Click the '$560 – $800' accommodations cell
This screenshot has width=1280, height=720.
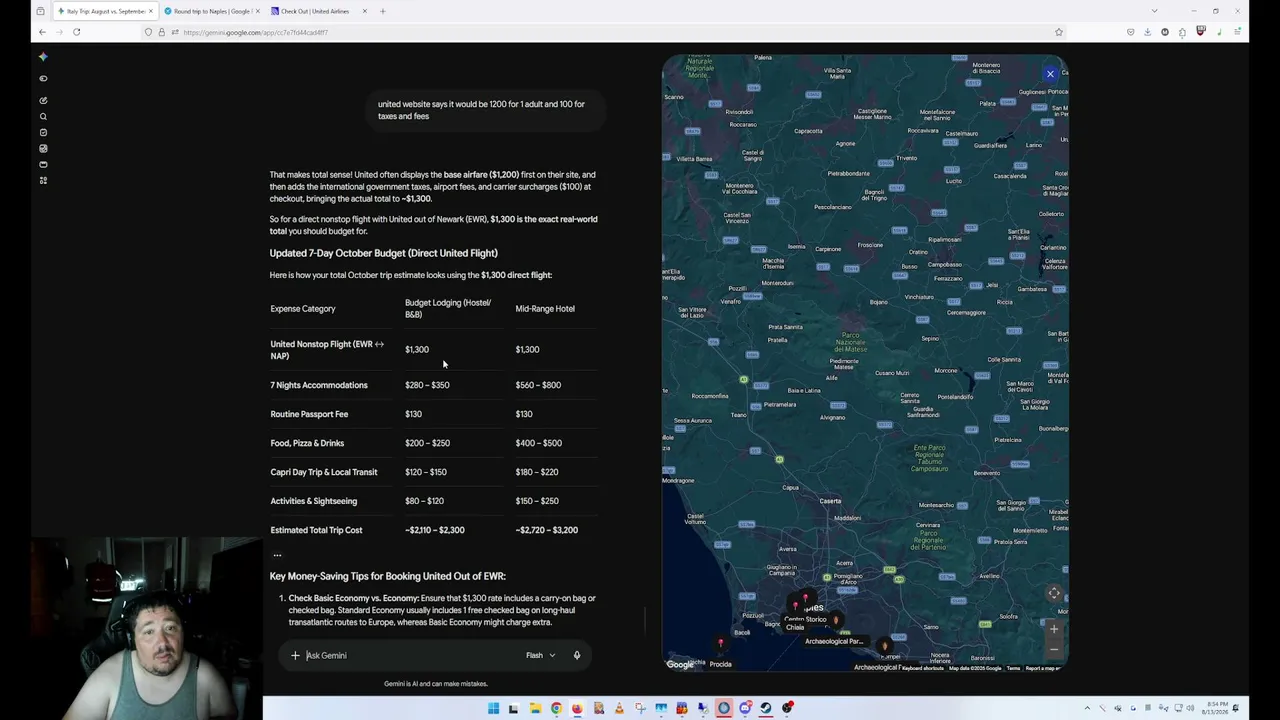tap(538, 385)
